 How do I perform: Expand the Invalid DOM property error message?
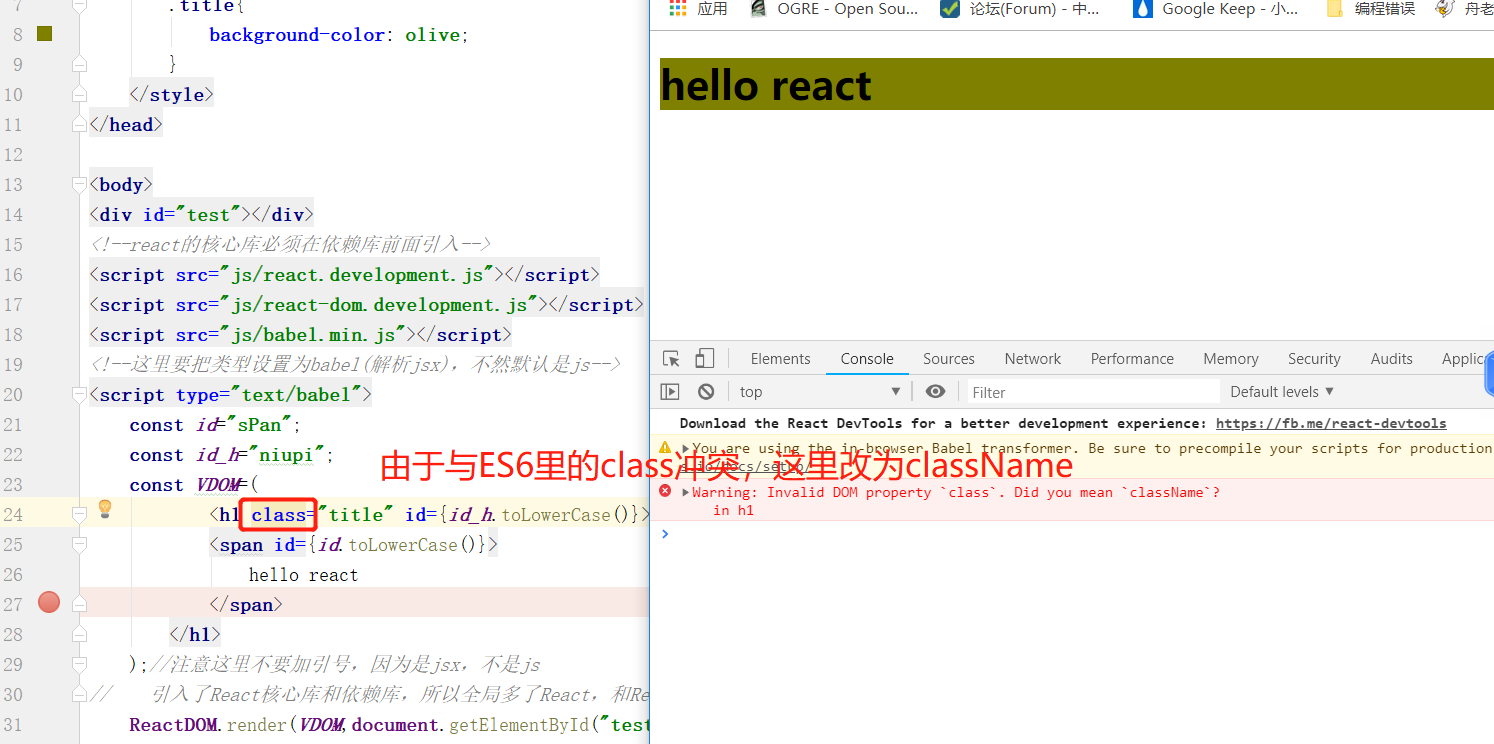pyautogui.click(x=686, y=493)
